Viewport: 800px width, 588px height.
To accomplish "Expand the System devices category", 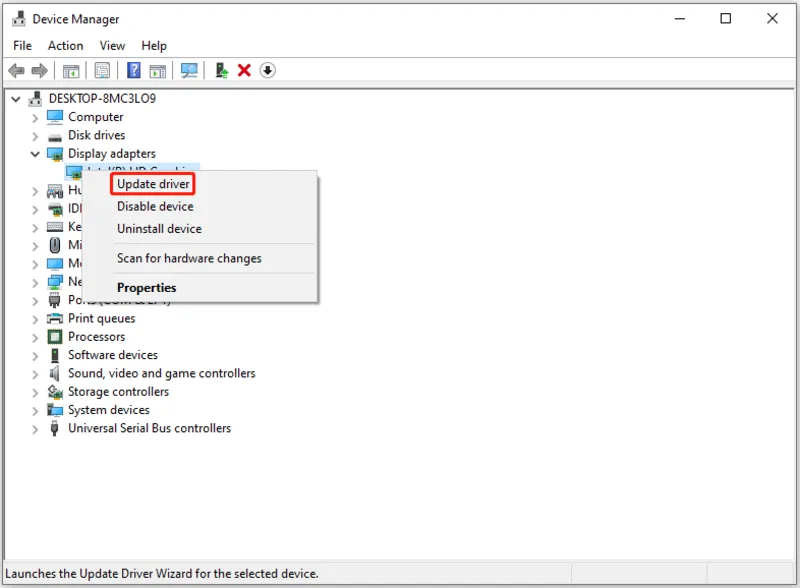I will pos(35,411).
